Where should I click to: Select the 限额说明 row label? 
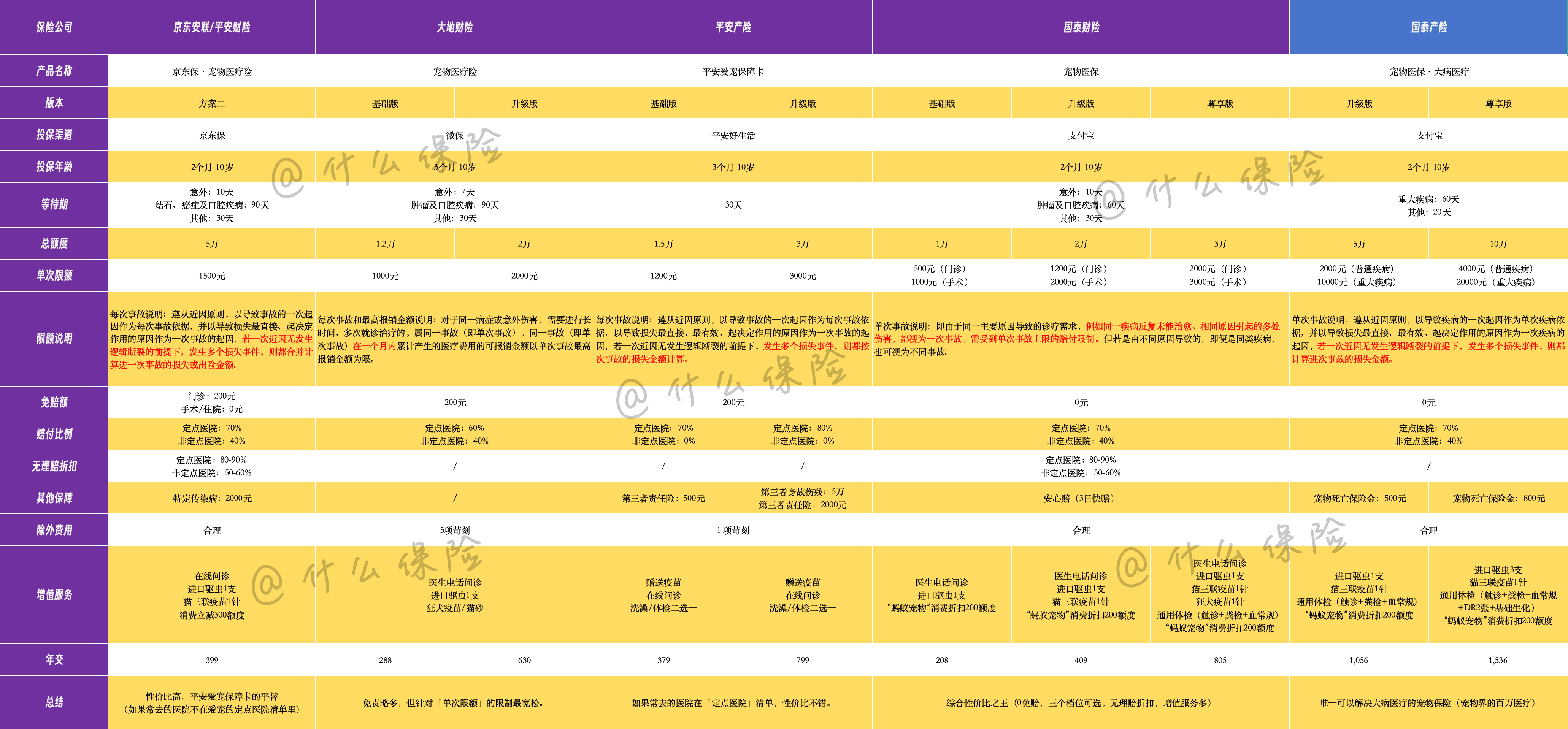[x=54, y=338]
